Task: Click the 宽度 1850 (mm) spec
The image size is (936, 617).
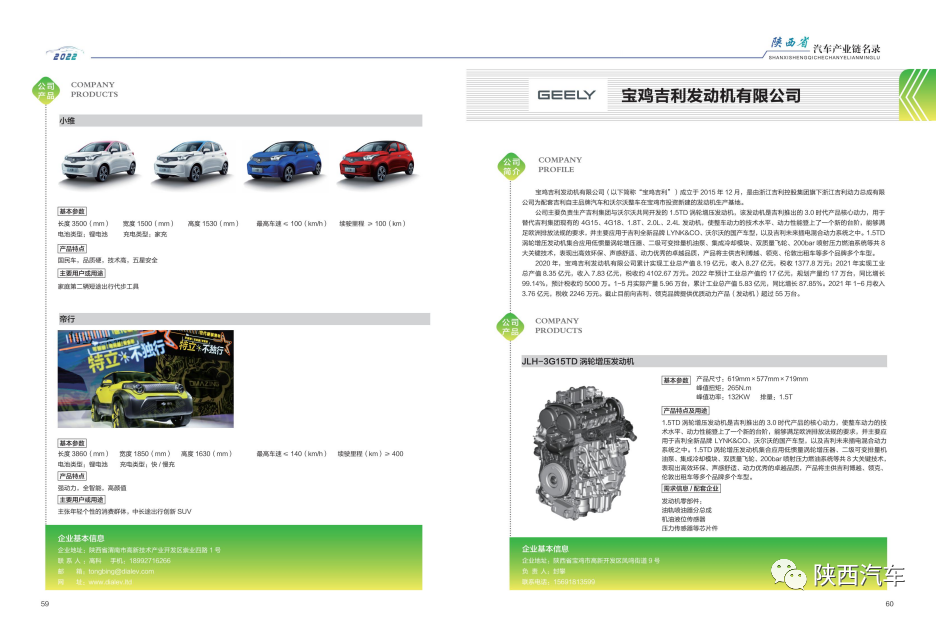Action: [145, 454]
